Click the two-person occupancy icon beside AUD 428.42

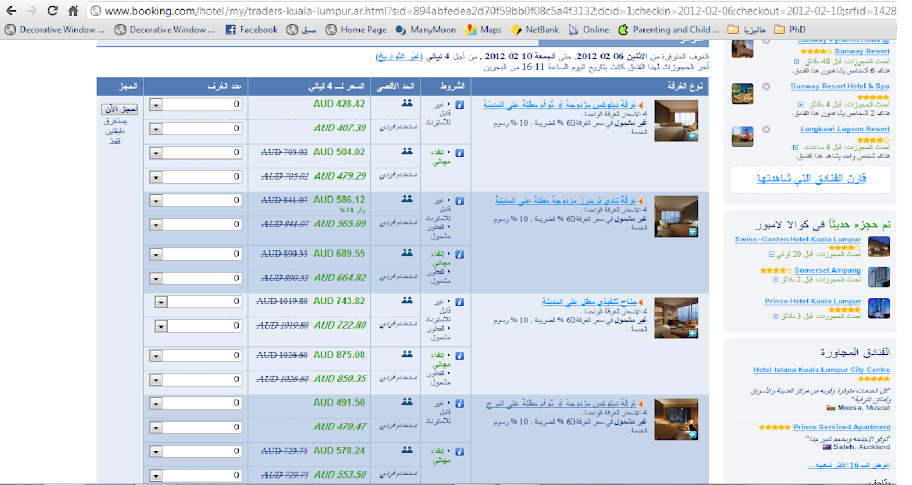407,103
